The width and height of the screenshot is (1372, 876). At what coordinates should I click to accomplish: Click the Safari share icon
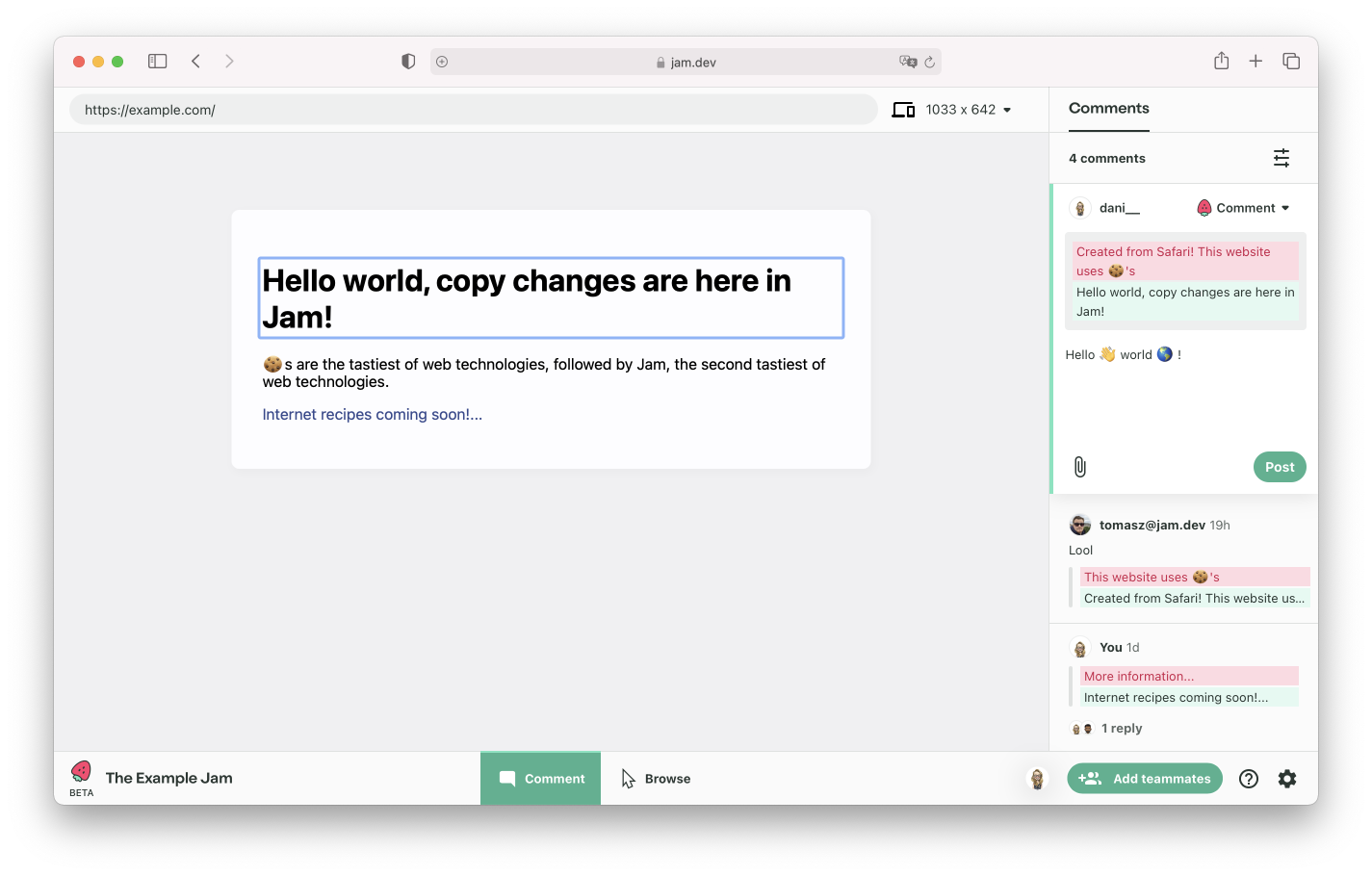(x=1221, y=62)
